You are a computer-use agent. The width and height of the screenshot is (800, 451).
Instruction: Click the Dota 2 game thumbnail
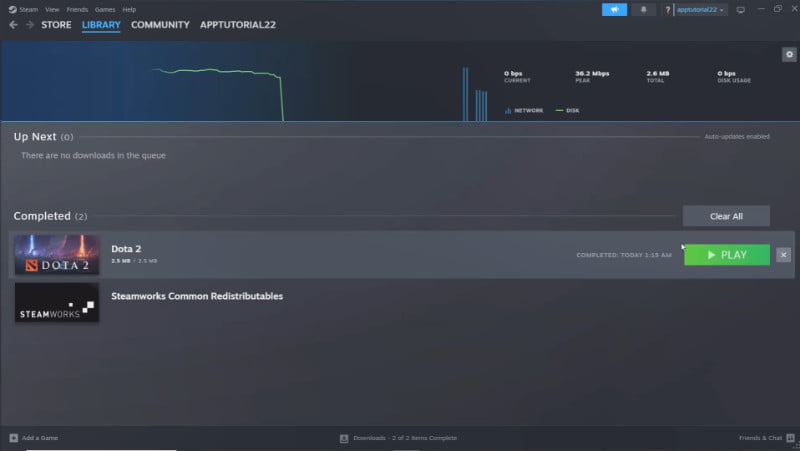coord(57,254)
